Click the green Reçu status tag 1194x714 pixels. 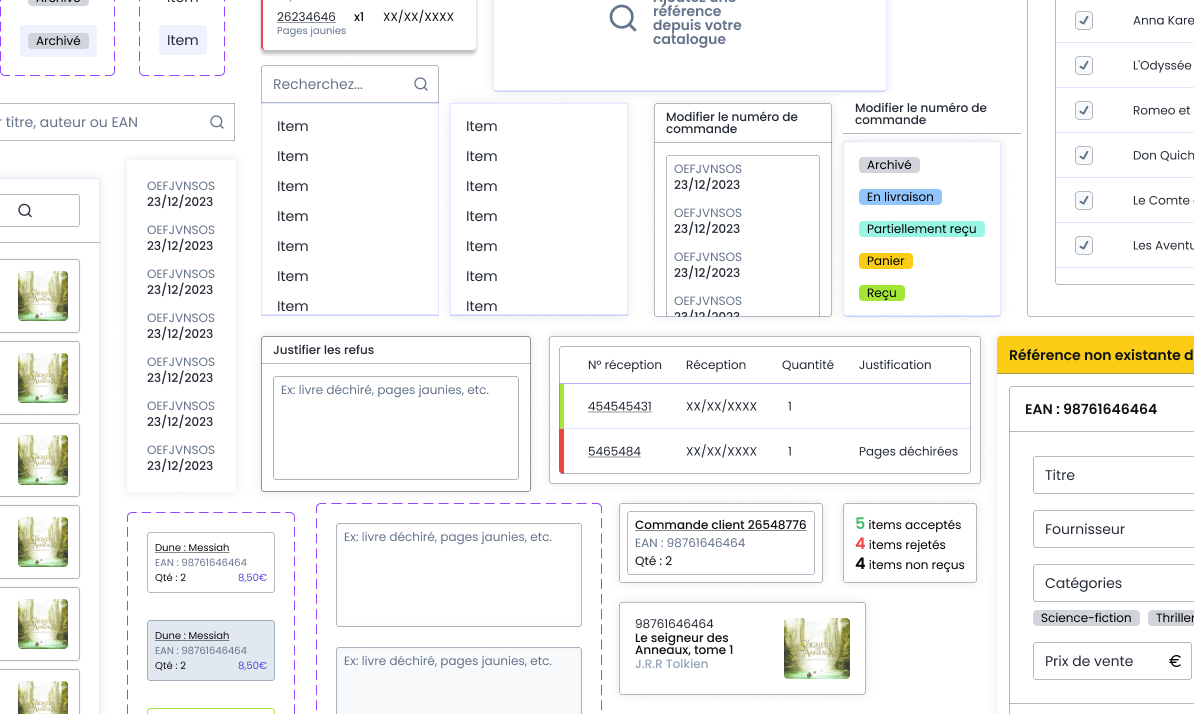coord(881,293)
